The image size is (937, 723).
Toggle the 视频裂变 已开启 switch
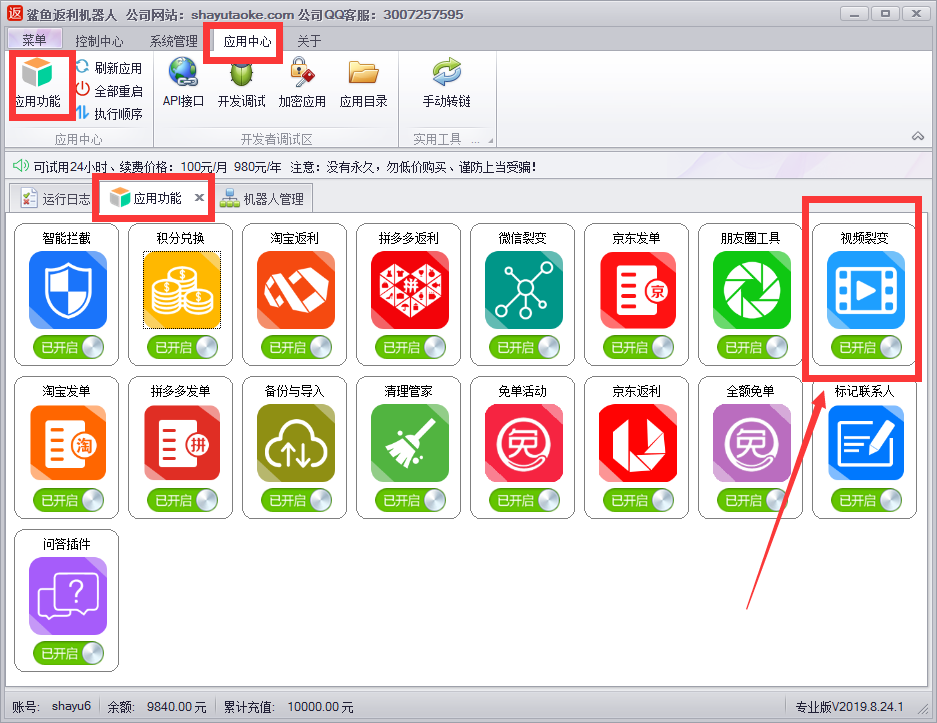coord(866,347)
